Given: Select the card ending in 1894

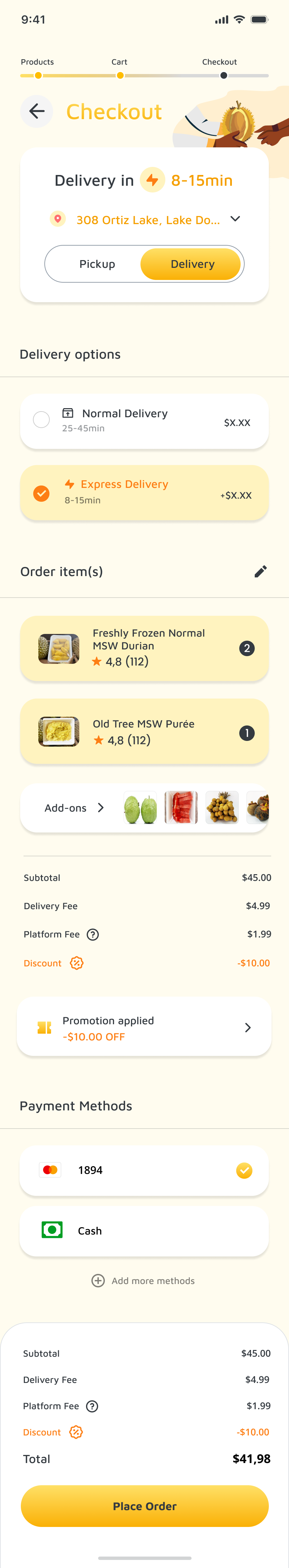Looking at the screenshot, I should [144, 1170].
